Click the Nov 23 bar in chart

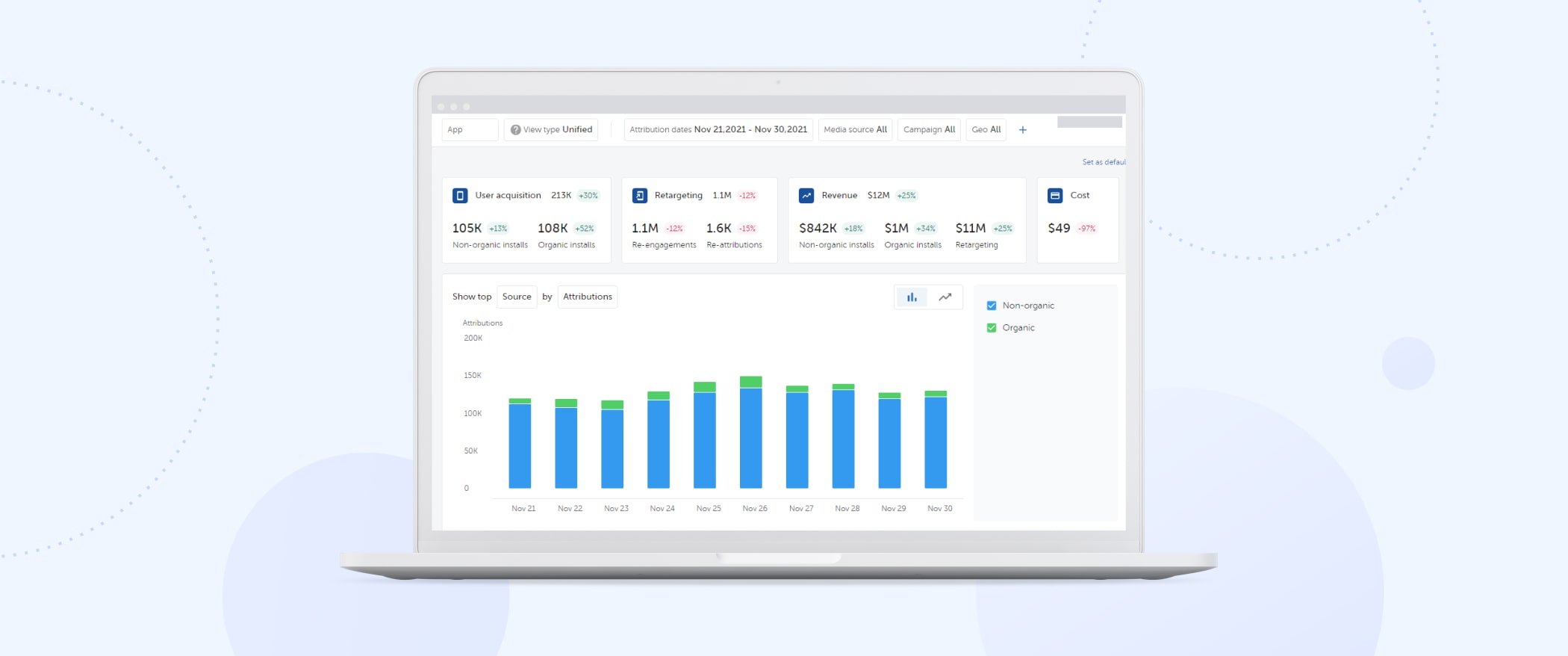[612, 445]
